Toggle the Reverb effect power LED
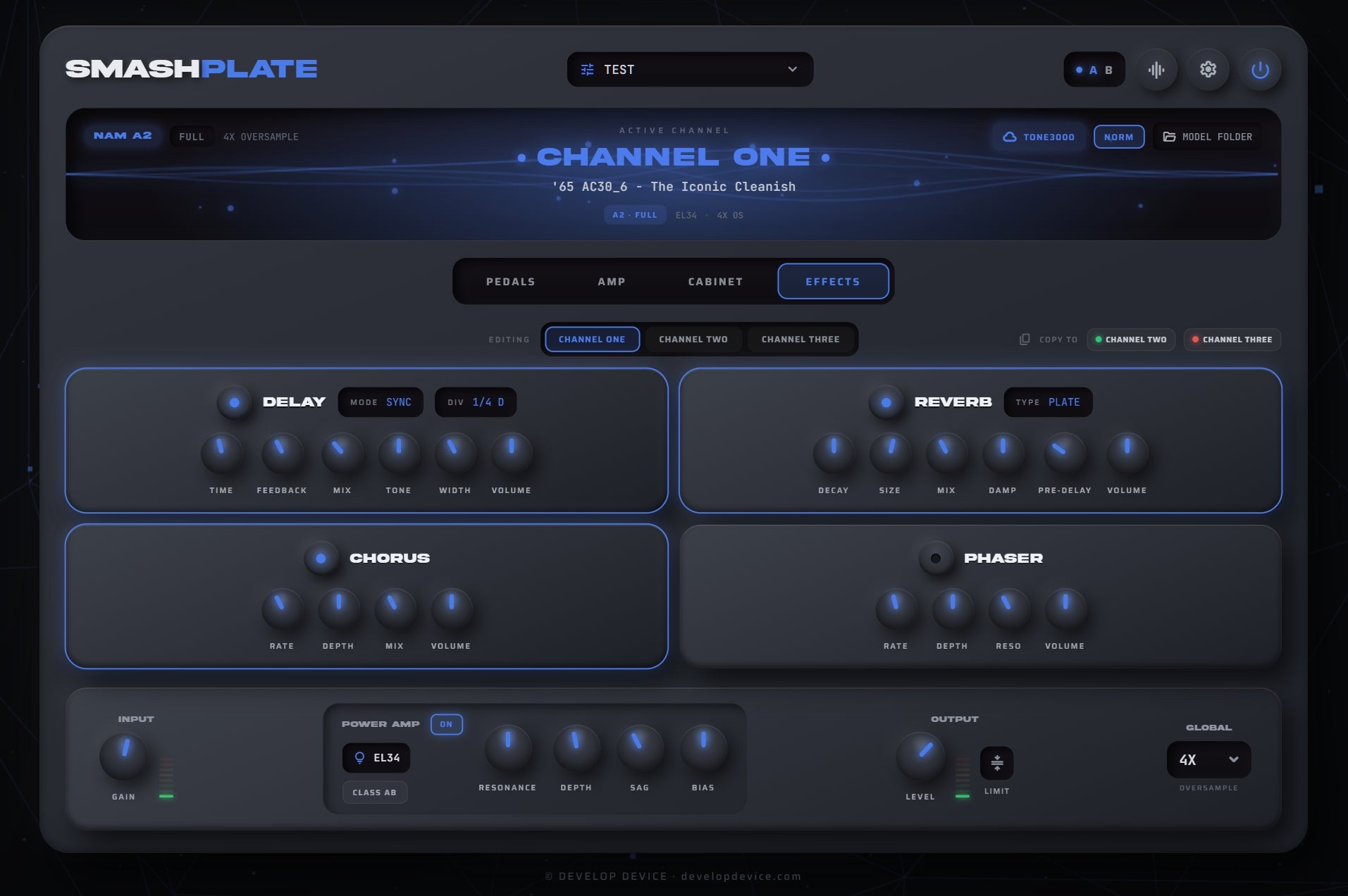The height and width of the screenshot is (896, 1348). [886, 402]
